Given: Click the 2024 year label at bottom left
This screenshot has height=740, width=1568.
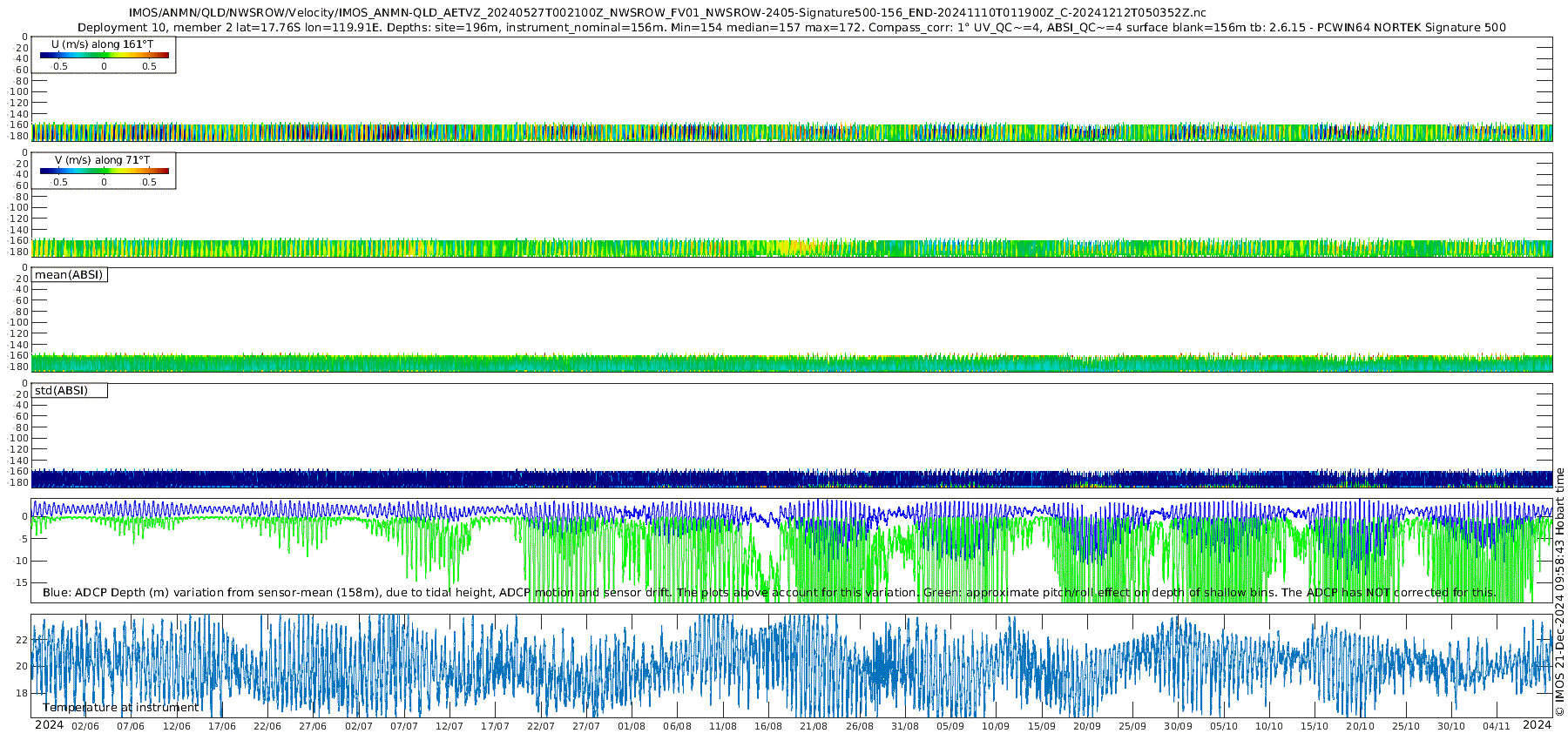Looking at the screenshot, I should tap(49, 725).
